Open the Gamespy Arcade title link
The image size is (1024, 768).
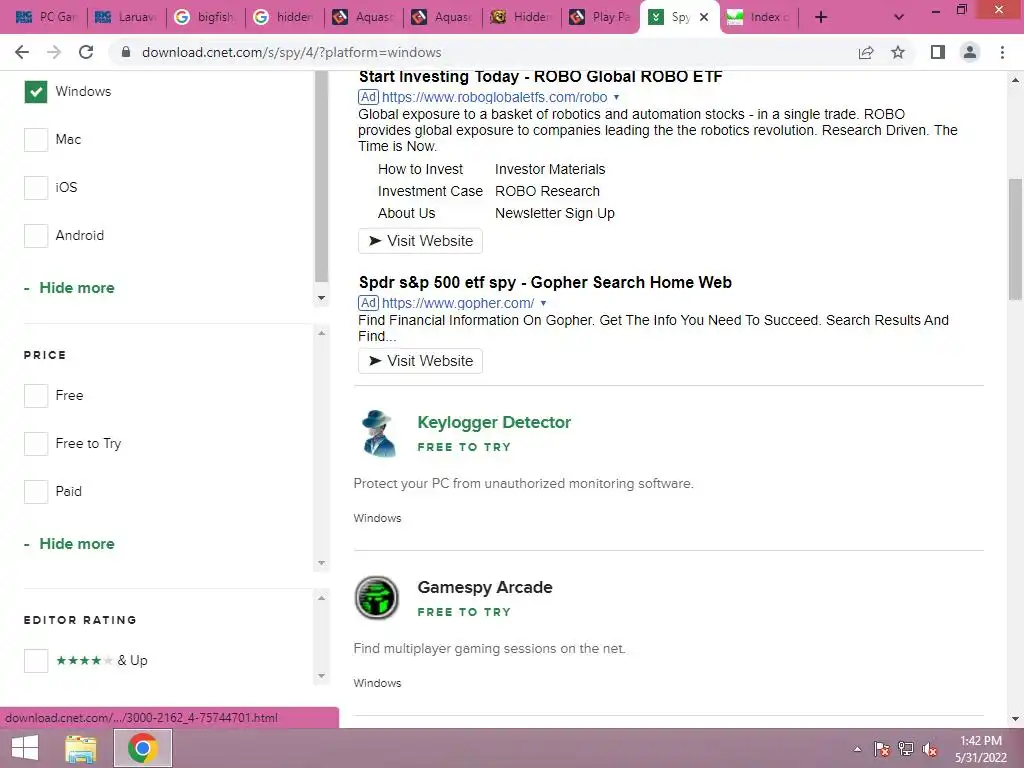(485, 587)
